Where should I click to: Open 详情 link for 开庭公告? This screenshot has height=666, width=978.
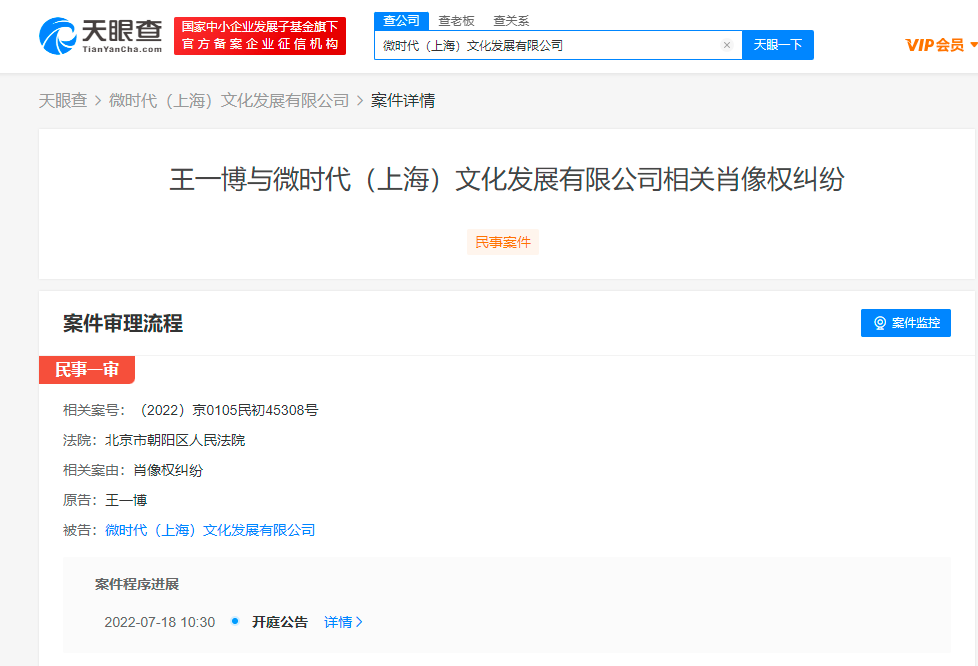pyautogui.click(x=343, y=622)
